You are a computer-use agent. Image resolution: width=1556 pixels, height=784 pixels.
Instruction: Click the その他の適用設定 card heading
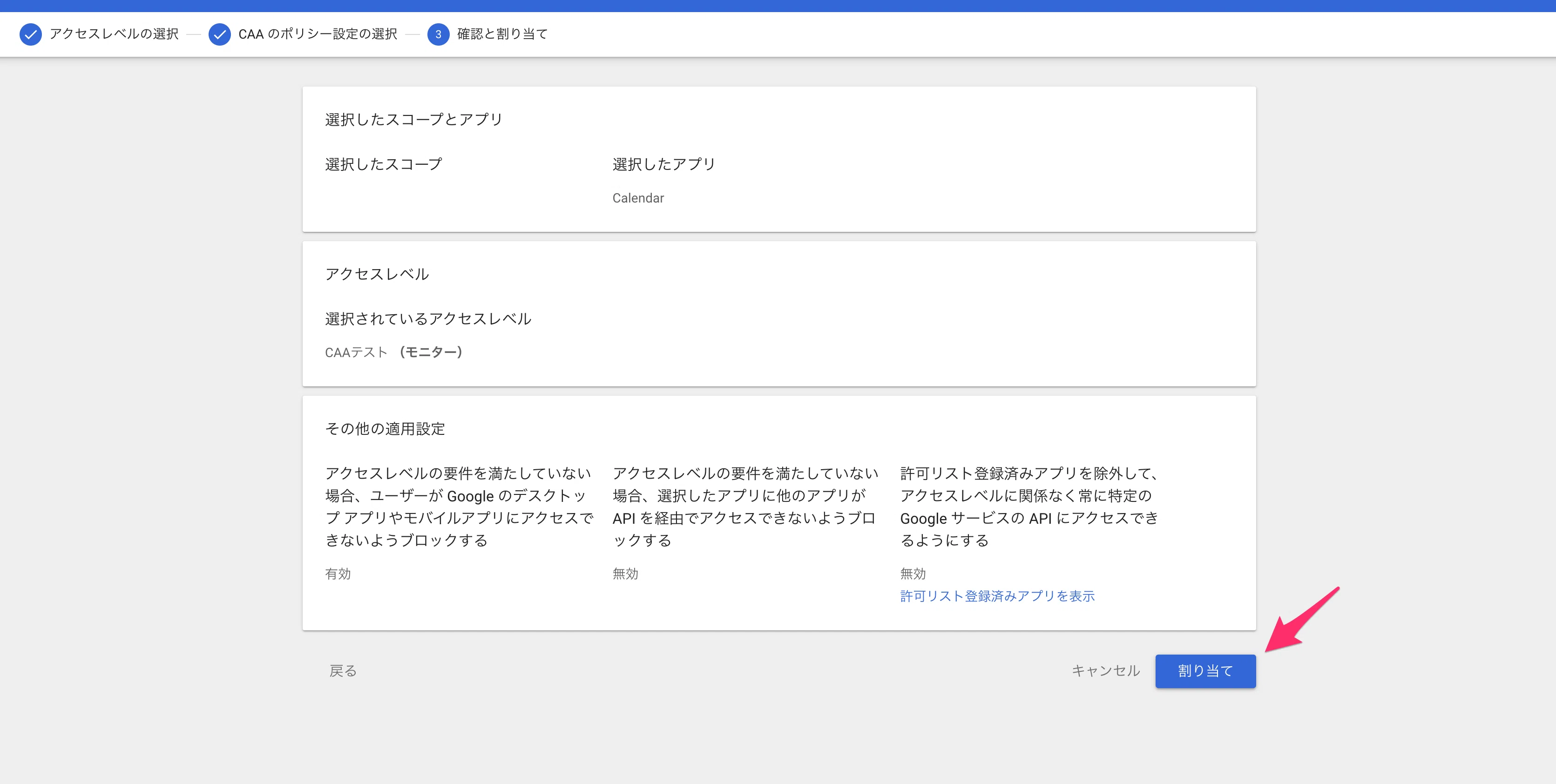point(385,429)
